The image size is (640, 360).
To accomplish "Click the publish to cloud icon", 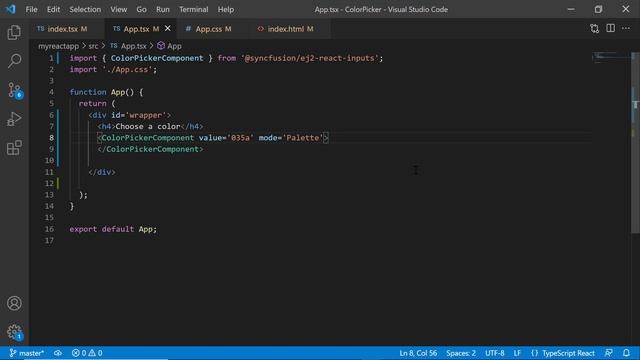I will coord(58,353).
